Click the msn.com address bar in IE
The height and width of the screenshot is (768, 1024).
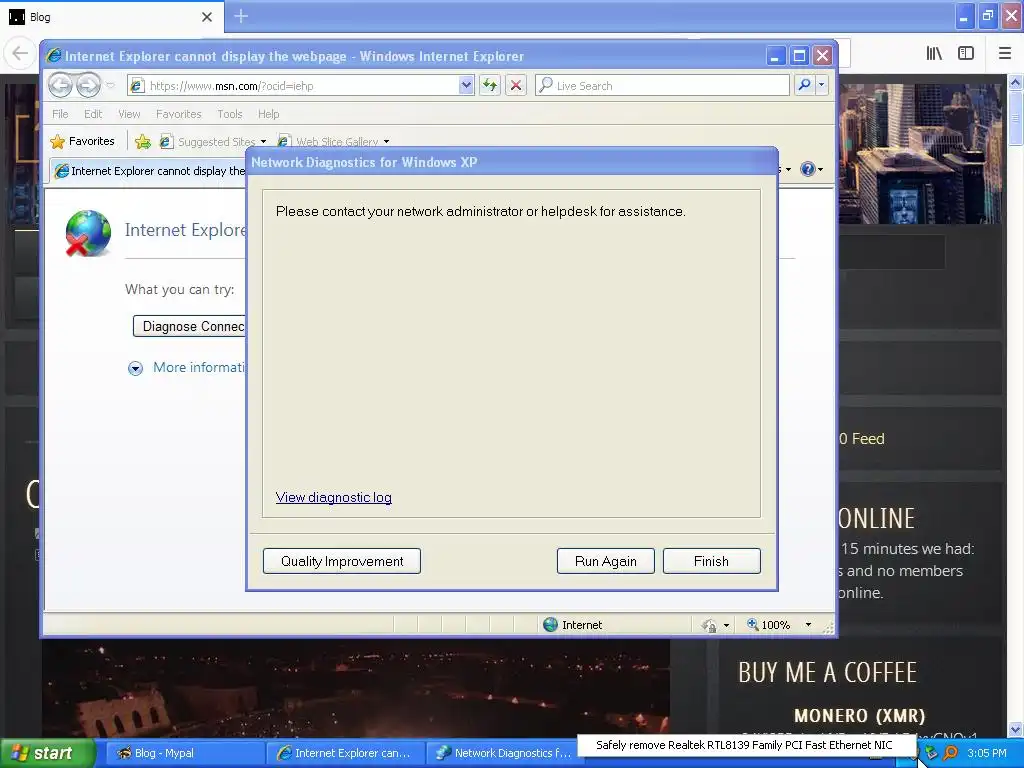pos(300,86)
